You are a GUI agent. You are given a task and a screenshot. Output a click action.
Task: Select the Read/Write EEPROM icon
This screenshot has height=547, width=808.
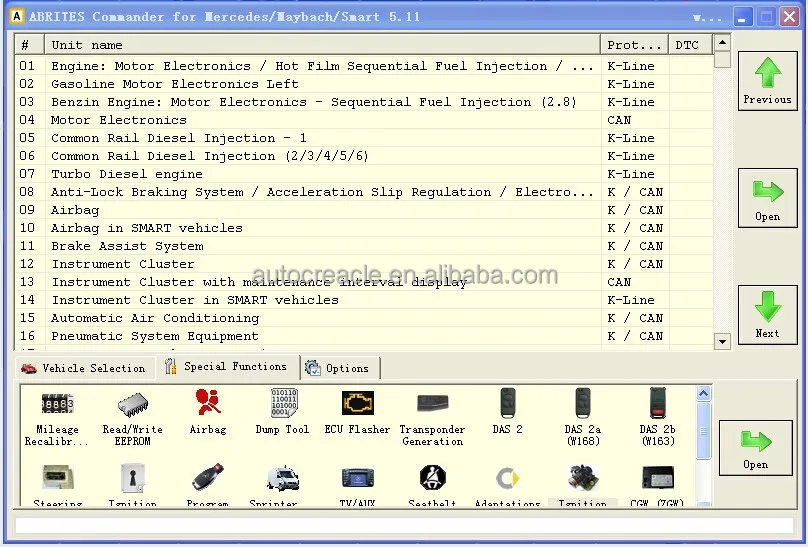132,418
